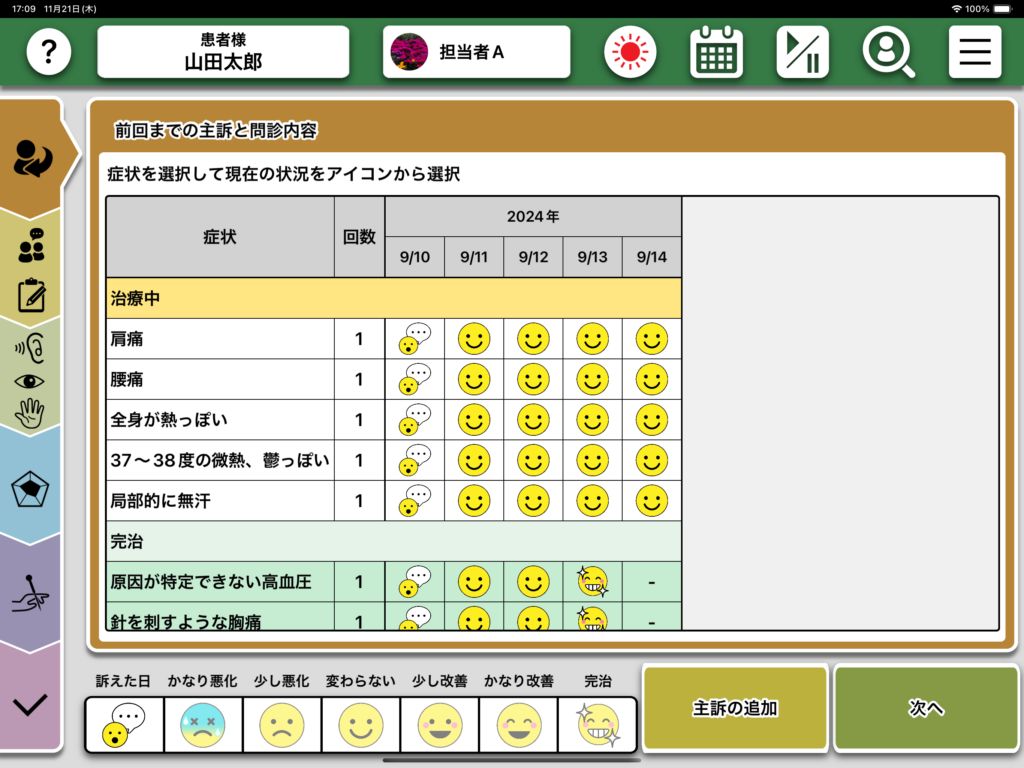Click the red sun icon
Screen dimensions: 1024x768
pyautogui.click(x=630, y=52)
